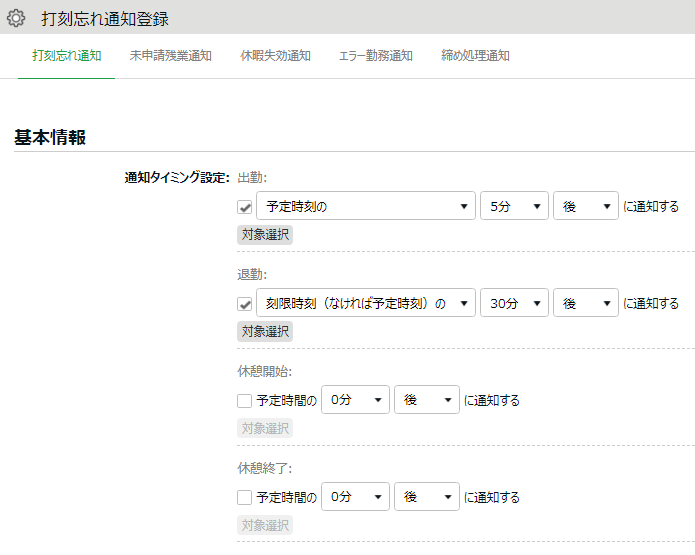Click 対象選択 button under 出勤
This screenshot has width=695, height=555.
[x=265, y=234]
